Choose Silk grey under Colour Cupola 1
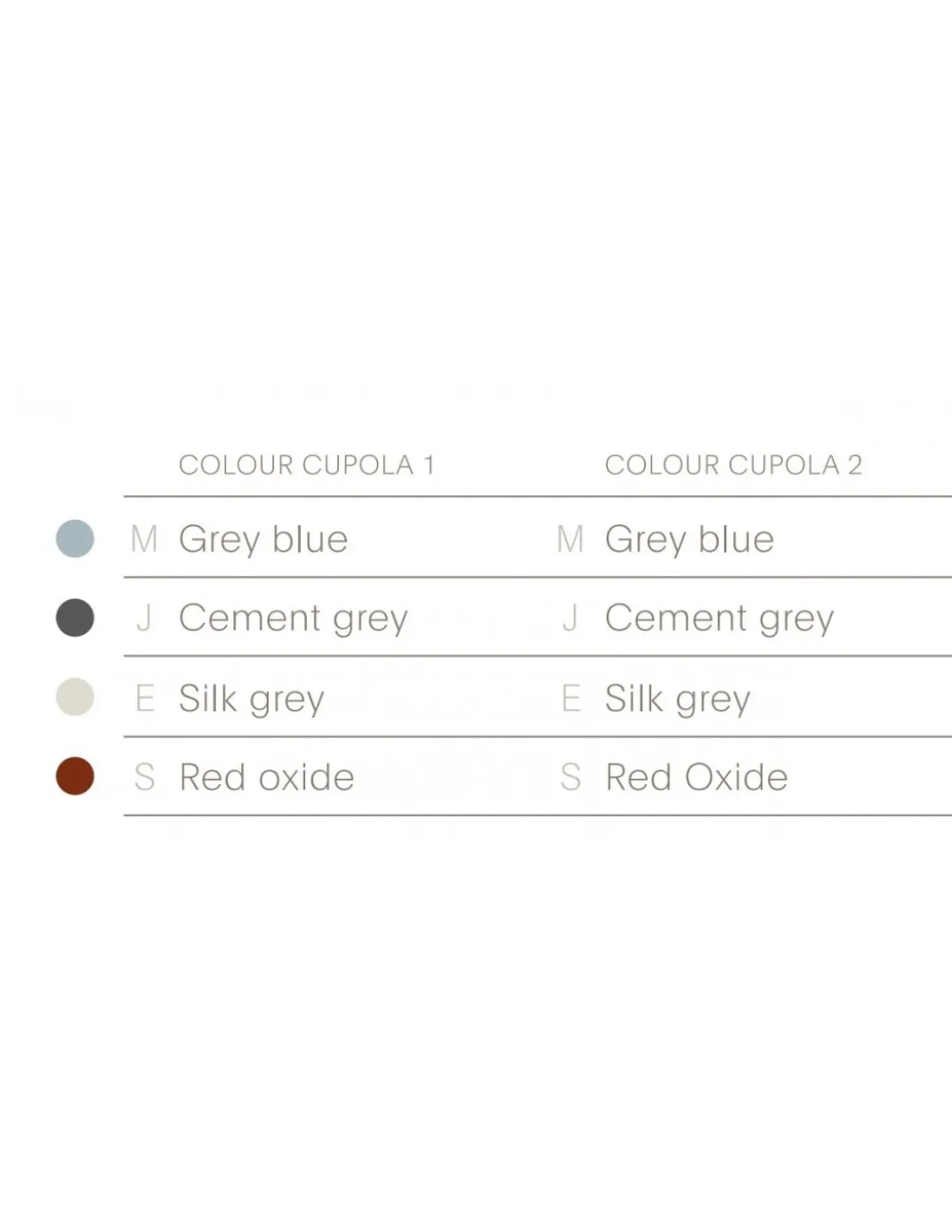952x1232 pixels. (x=252, y=699)
